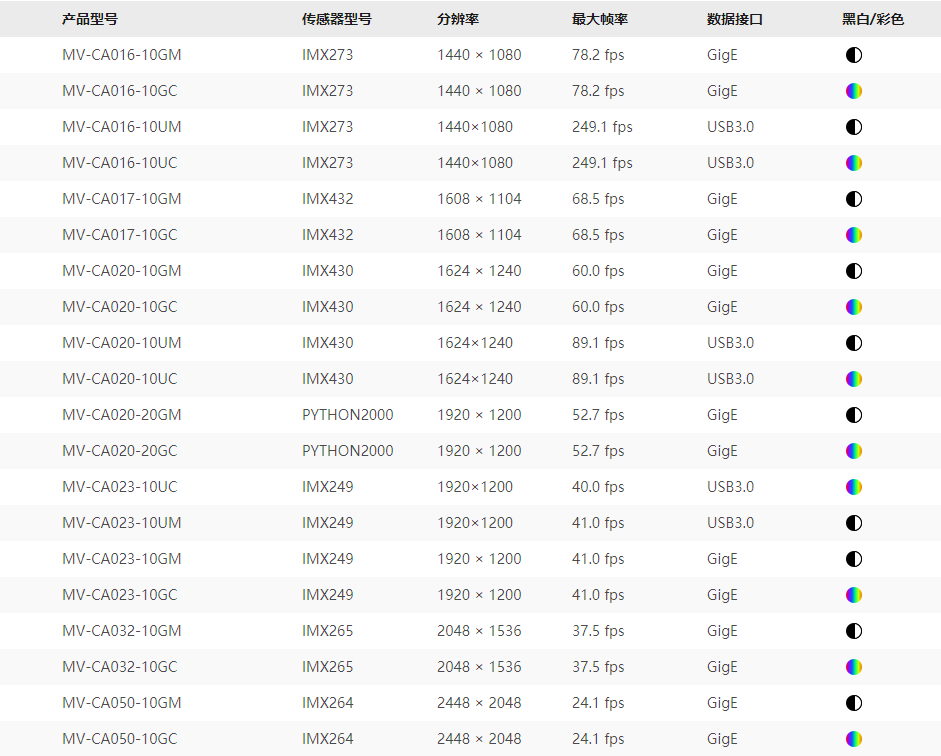Click the 最大帧率 column header
Screen dimensions: 941x756
tap(600, 19)
